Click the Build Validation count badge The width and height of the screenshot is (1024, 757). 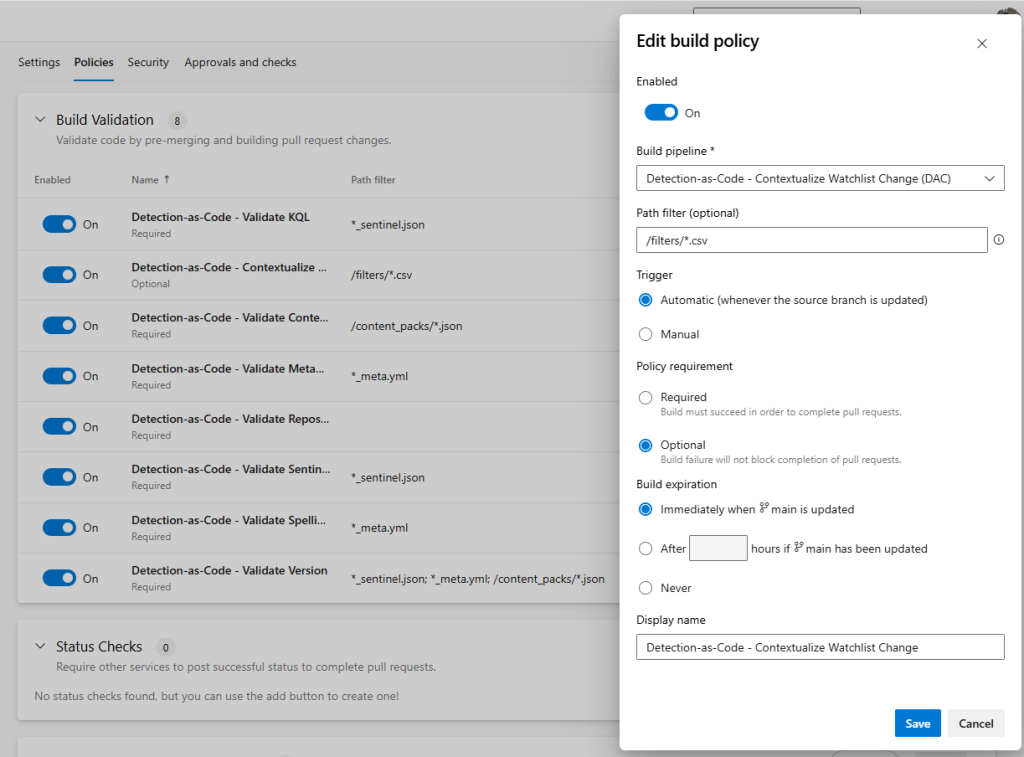pyautogui.click(x=177, y=121)
